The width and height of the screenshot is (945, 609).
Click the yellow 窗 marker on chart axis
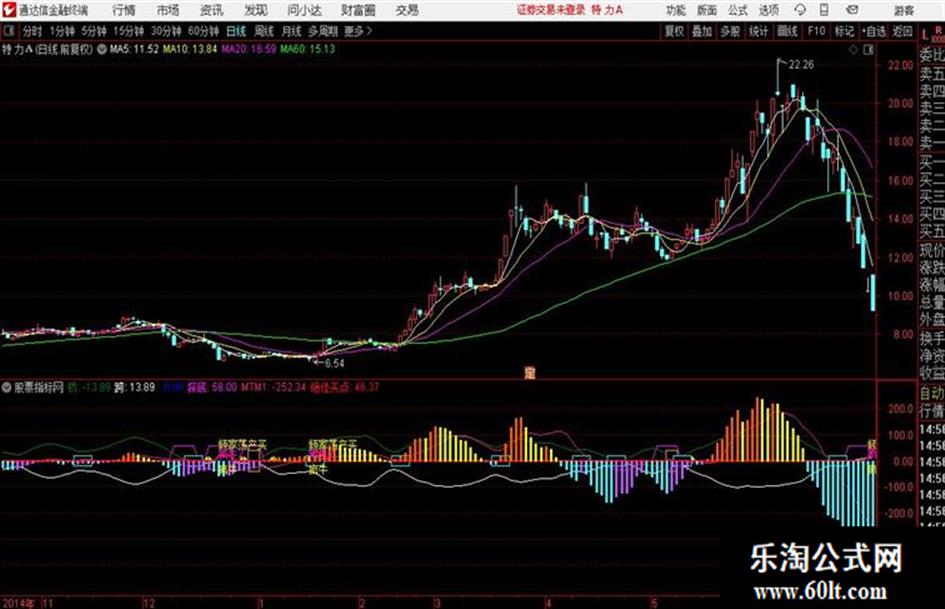[530, 373]
